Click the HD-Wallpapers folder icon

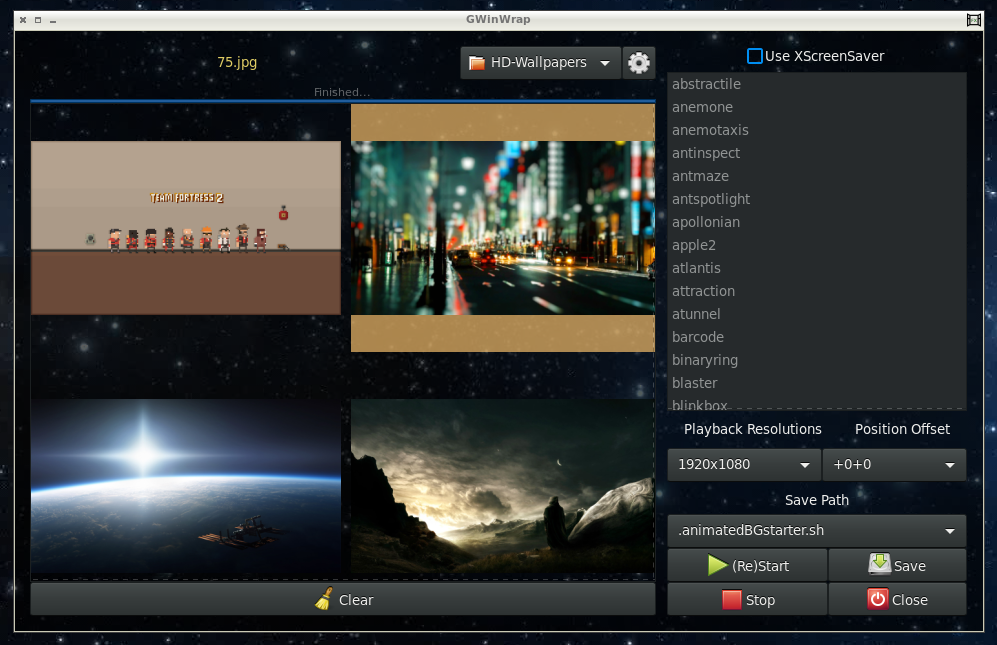[476, 62]
